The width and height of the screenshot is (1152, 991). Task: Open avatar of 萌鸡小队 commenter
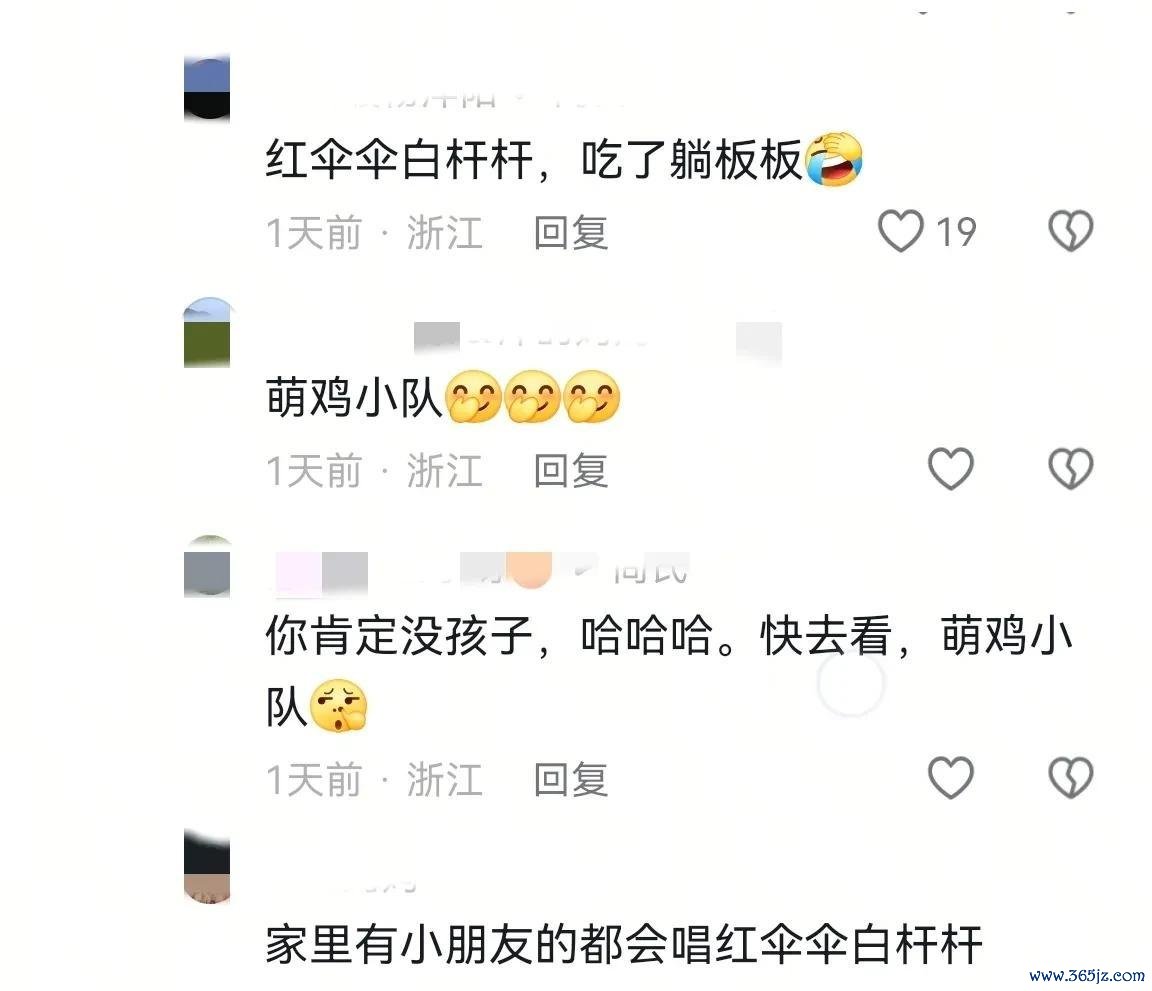click(x=206, y=332)
